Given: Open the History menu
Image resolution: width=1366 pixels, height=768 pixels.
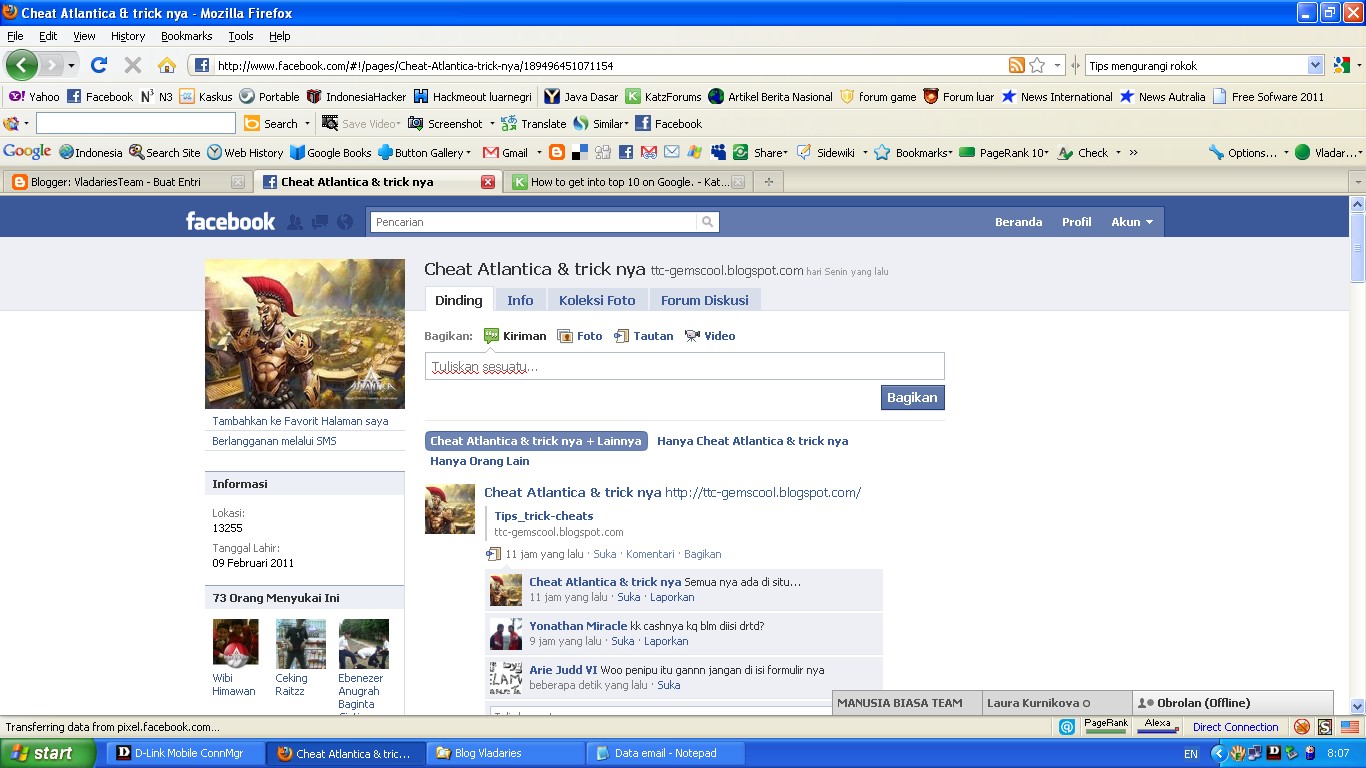Looking at the screenshot, I should pyautogui.click(x=128, y=36).
